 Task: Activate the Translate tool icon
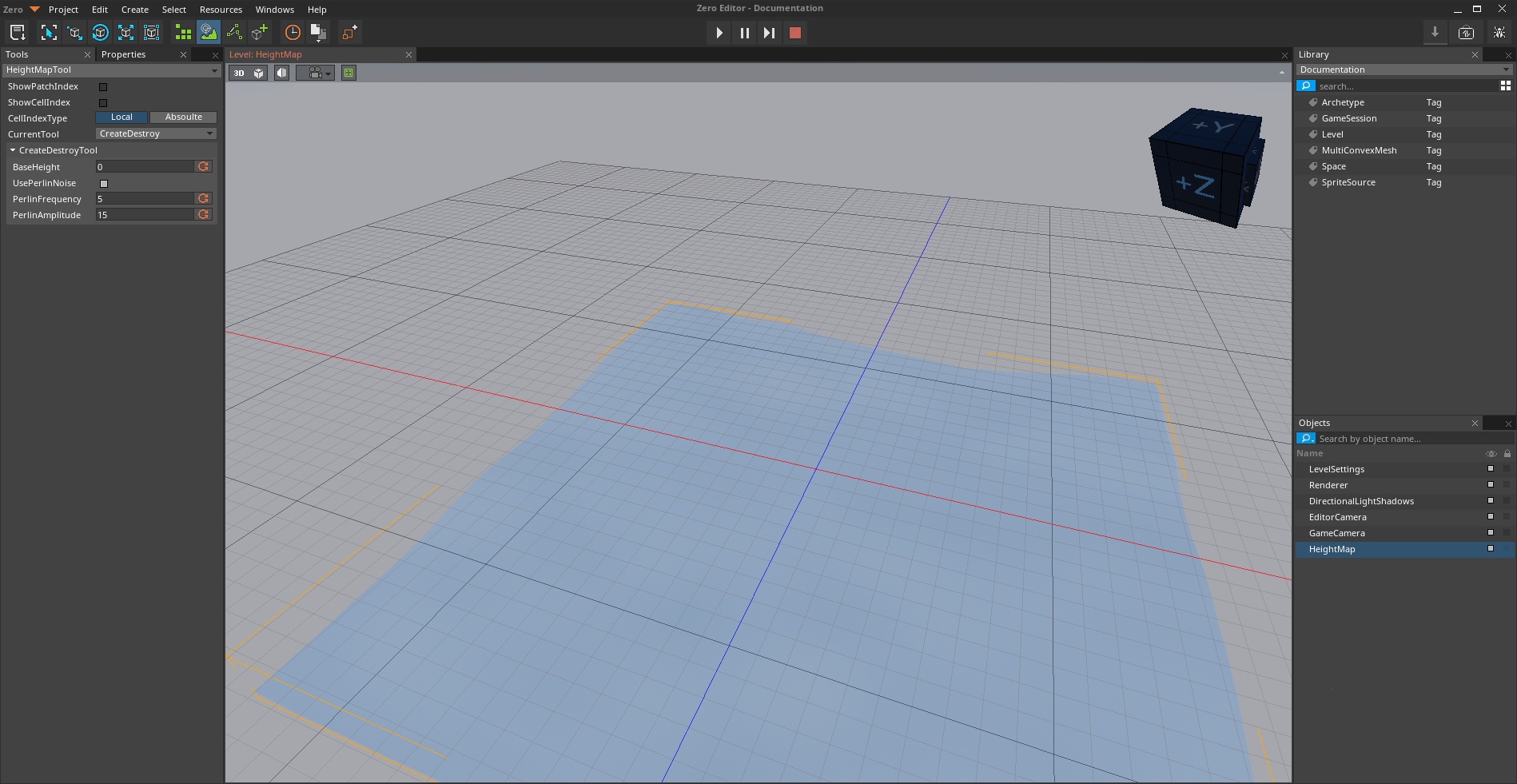pyautogui.click(x=74, y=33)
